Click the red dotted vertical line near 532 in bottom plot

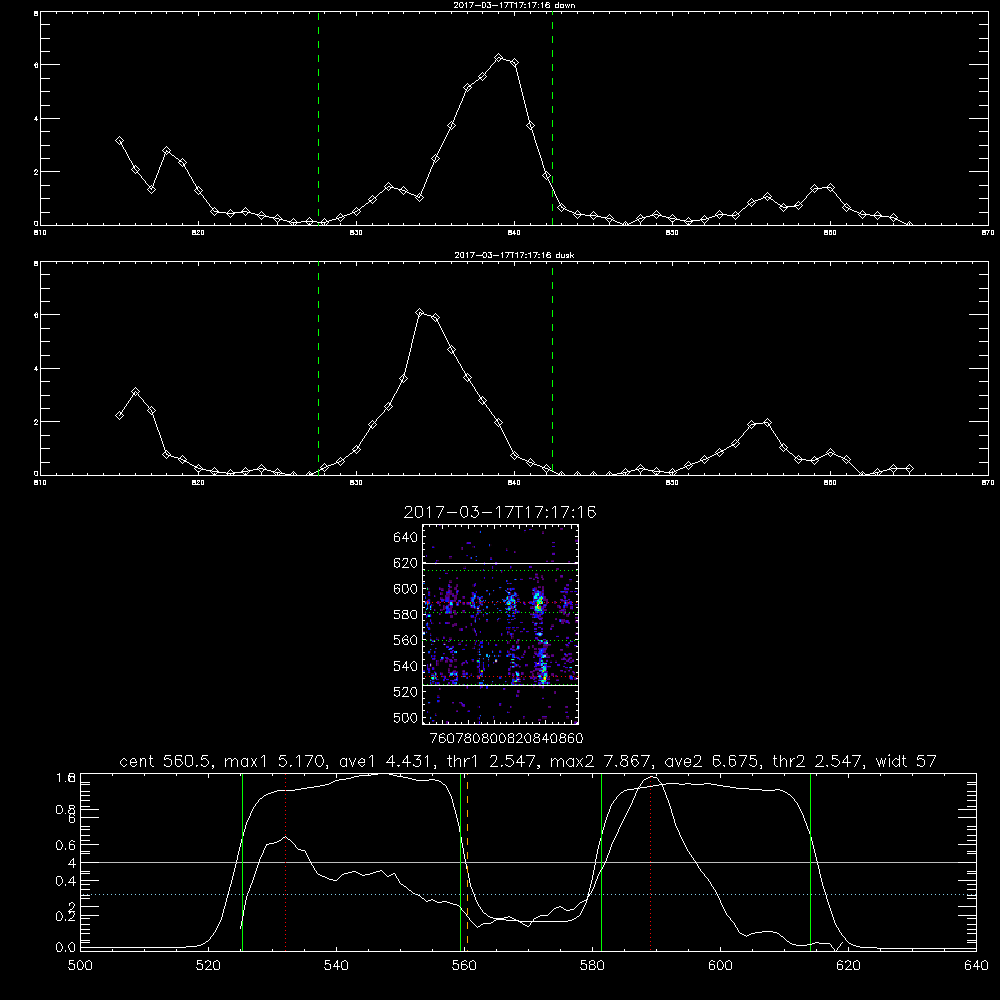285,862
